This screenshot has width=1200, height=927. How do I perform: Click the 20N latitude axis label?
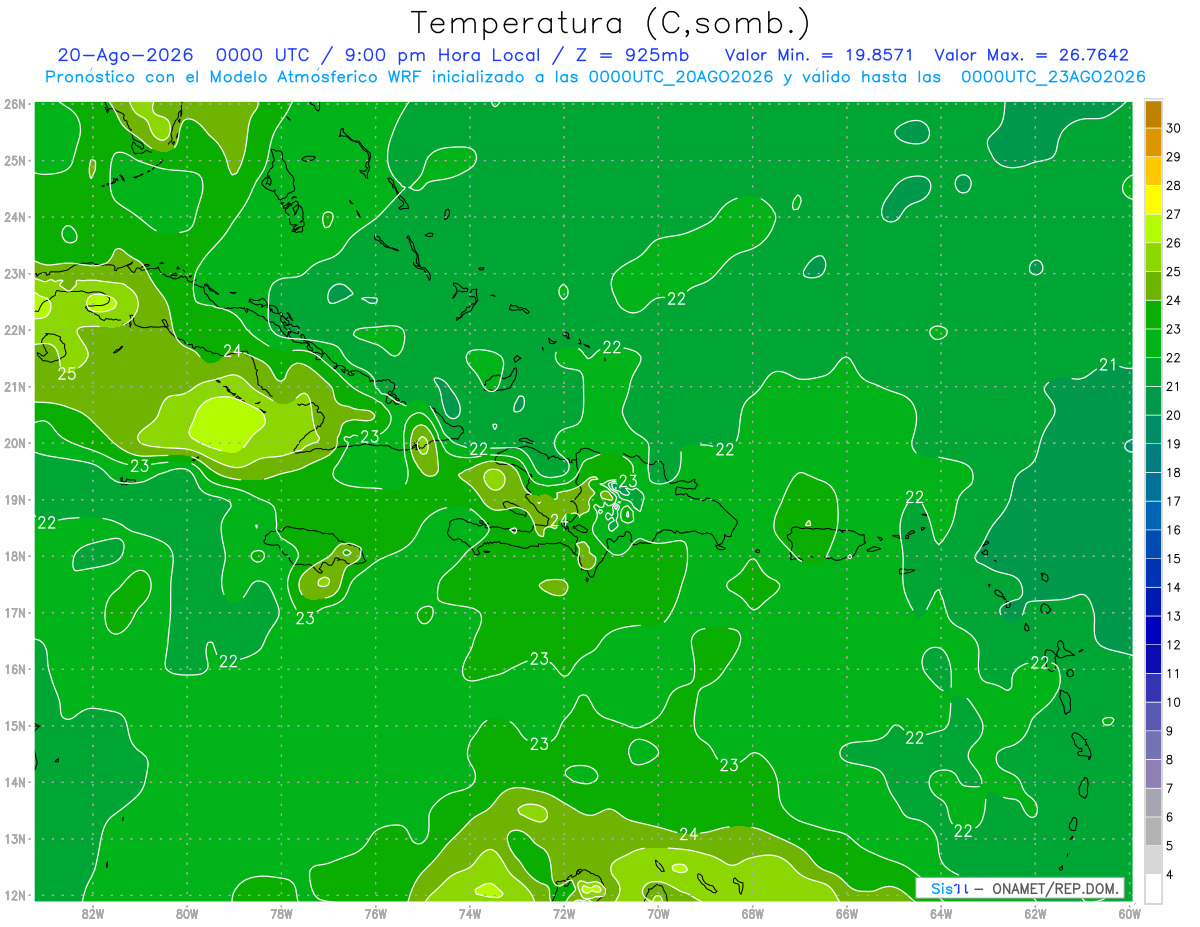click(x=15, y=443)
